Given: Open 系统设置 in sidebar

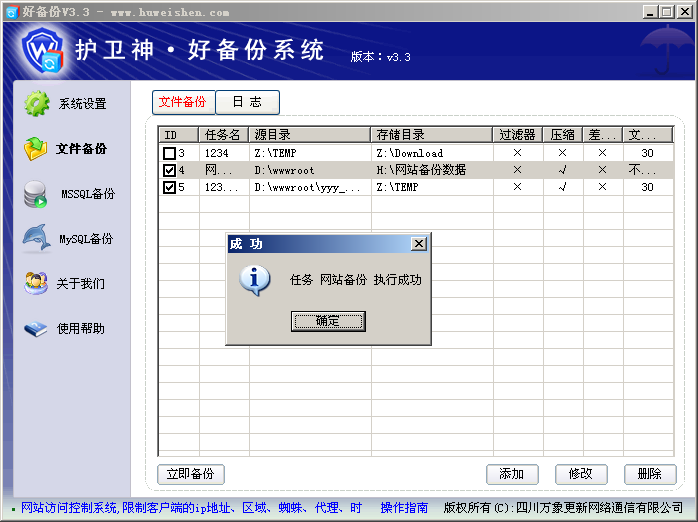Looking at the screenshot, I should pyautogui.click(x=82, y=104).
